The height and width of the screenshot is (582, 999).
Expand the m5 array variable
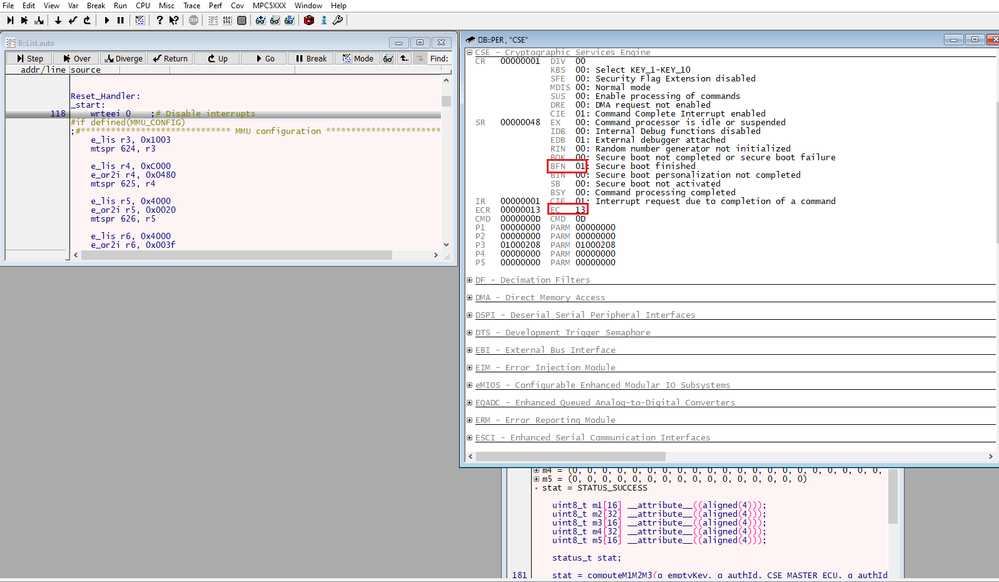pos(536,479)
